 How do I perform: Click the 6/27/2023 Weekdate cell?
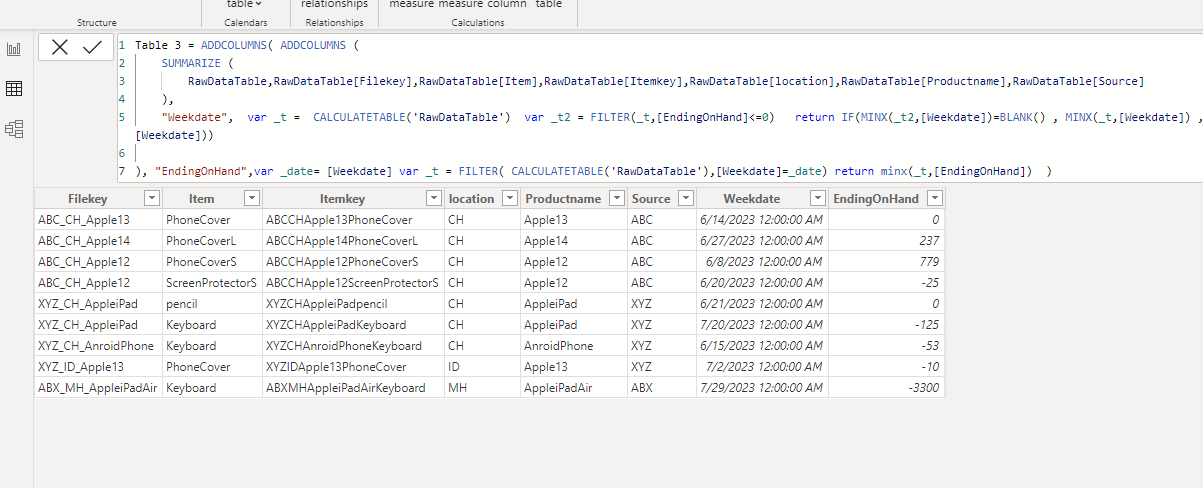click(x=762, y=240)
